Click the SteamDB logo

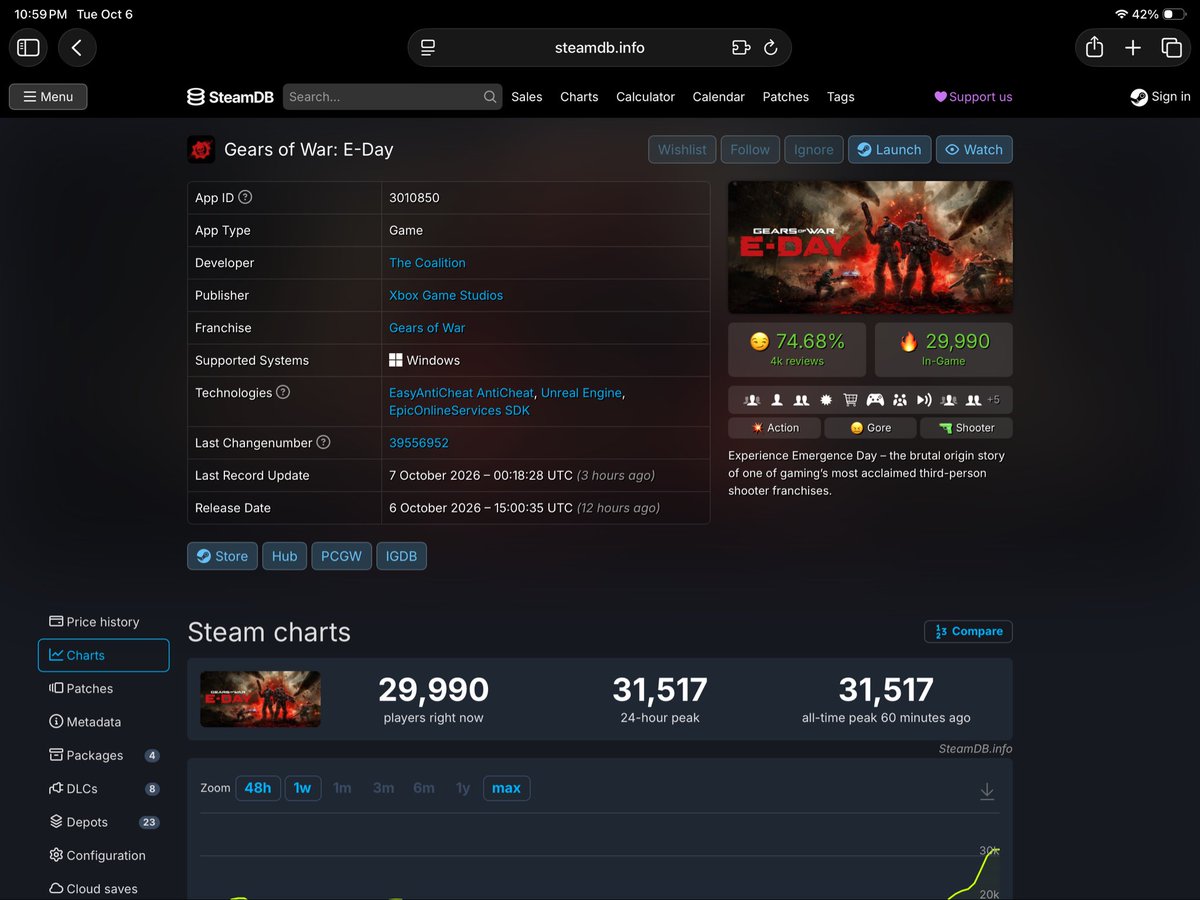point(231,97)
